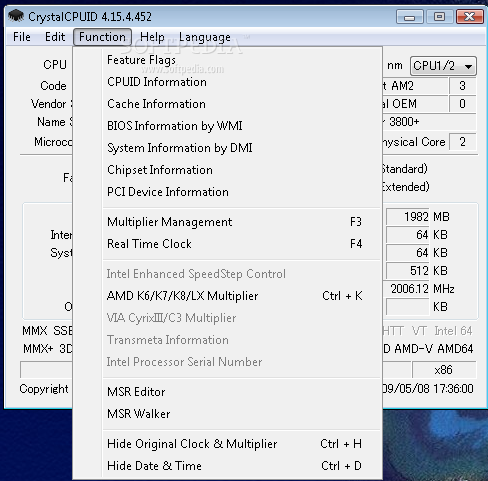Click the Physical Core count box
This screenshot has width=488, height=481.
(x=462, y=142)
